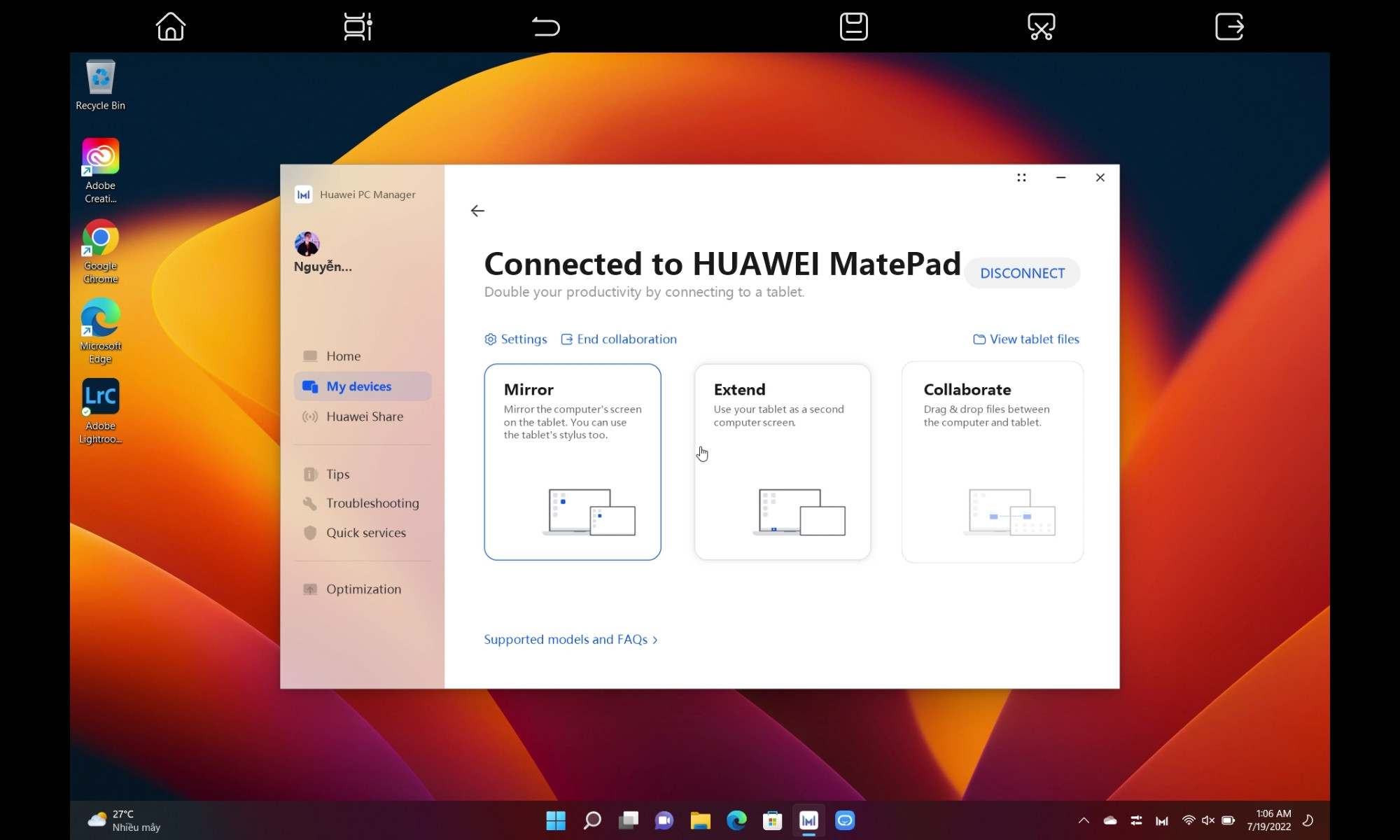Open Adobe Lightroom Classic desktop icon
This screenshot has height=840, width=1400.
(x=100, y=411)
